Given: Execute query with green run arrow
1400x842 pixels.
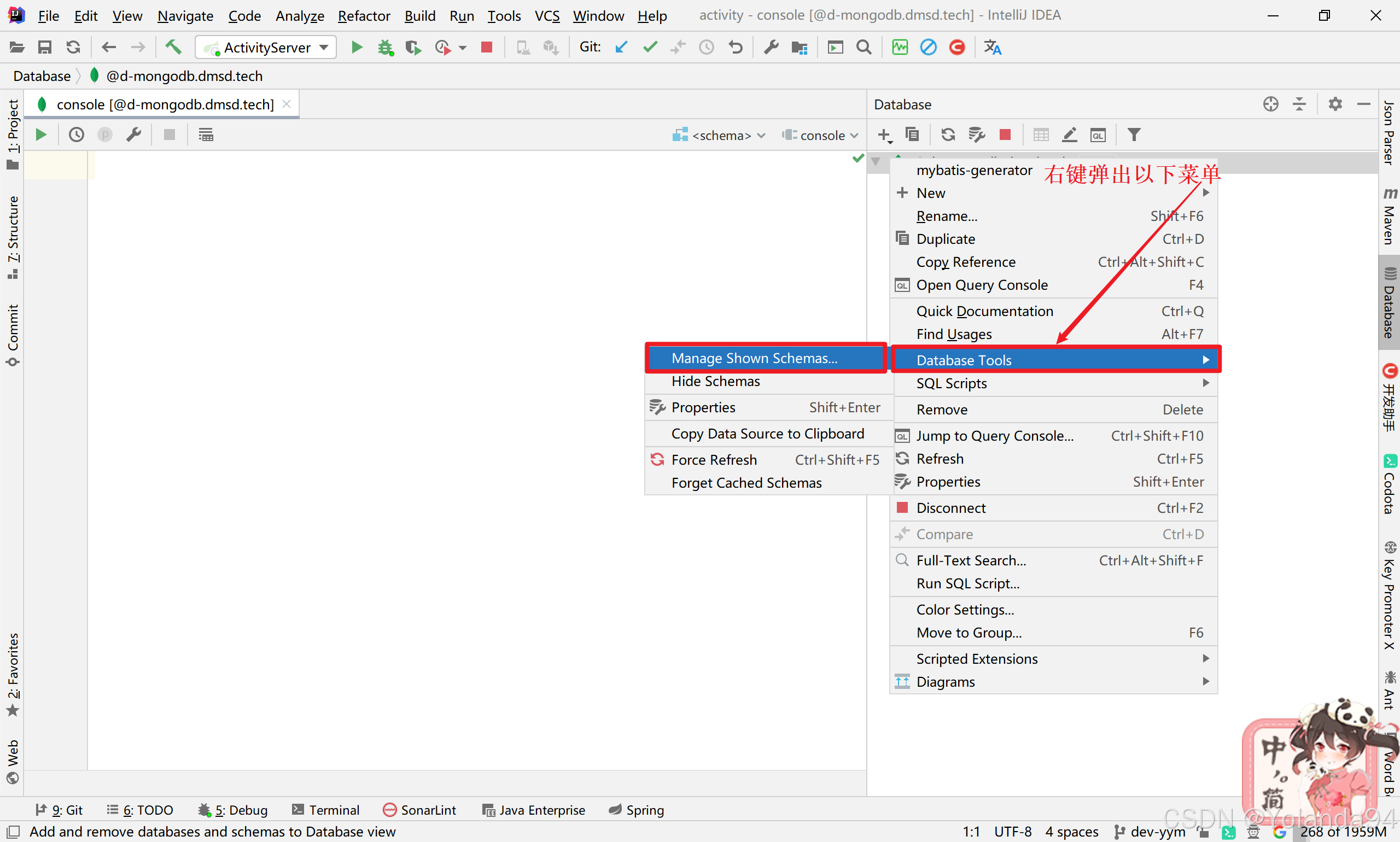Looking at the screenshot, I should click(41, 135).
